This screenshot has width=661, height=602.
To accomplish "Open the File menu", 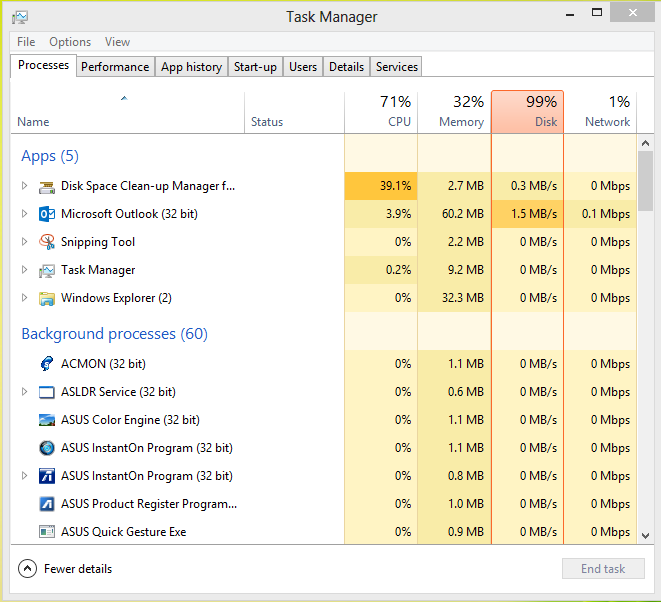I will 26,42.
